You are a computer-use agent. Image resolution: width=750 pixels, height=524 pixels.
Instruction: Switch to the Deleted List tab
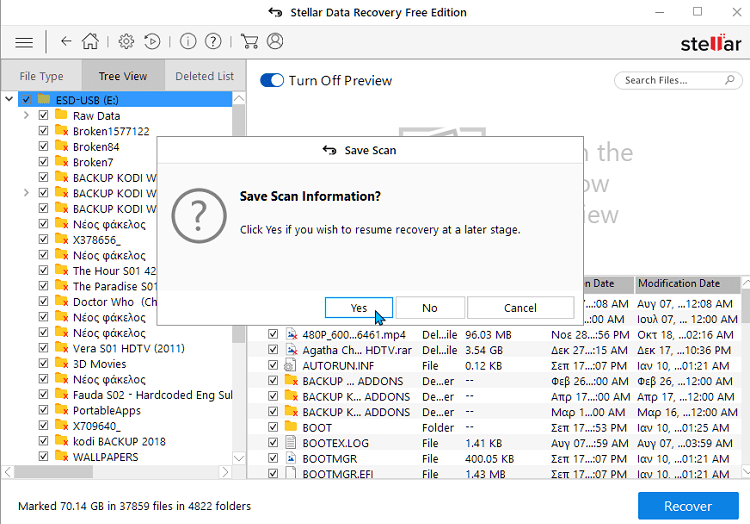205,76
